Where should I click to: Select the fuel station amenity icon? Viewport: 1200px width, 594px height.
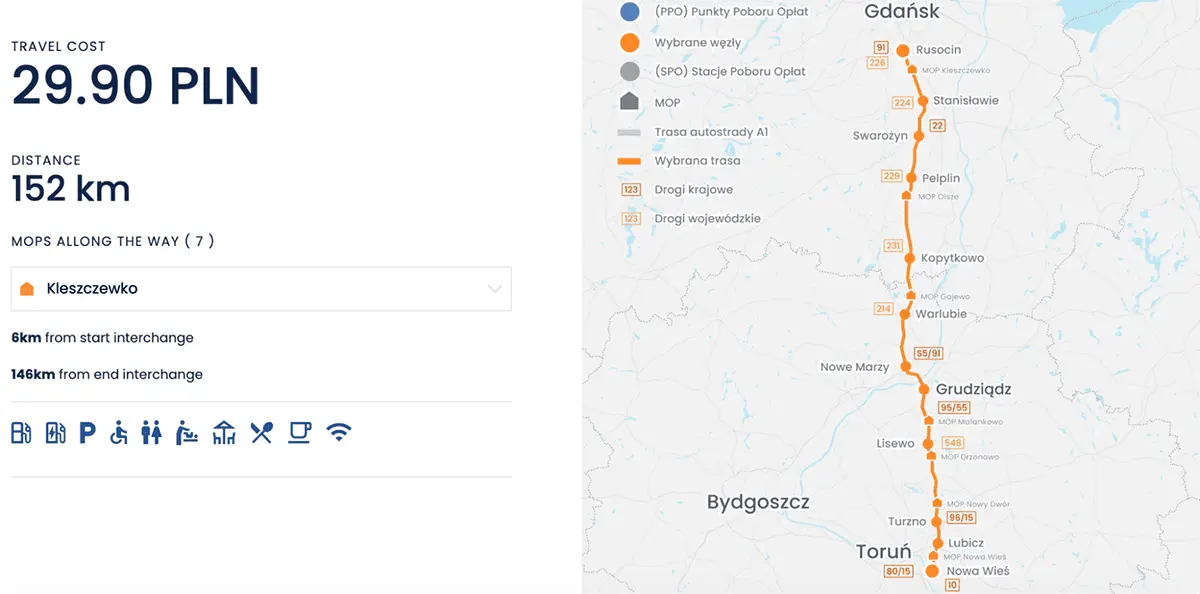(x=20, y=432)
